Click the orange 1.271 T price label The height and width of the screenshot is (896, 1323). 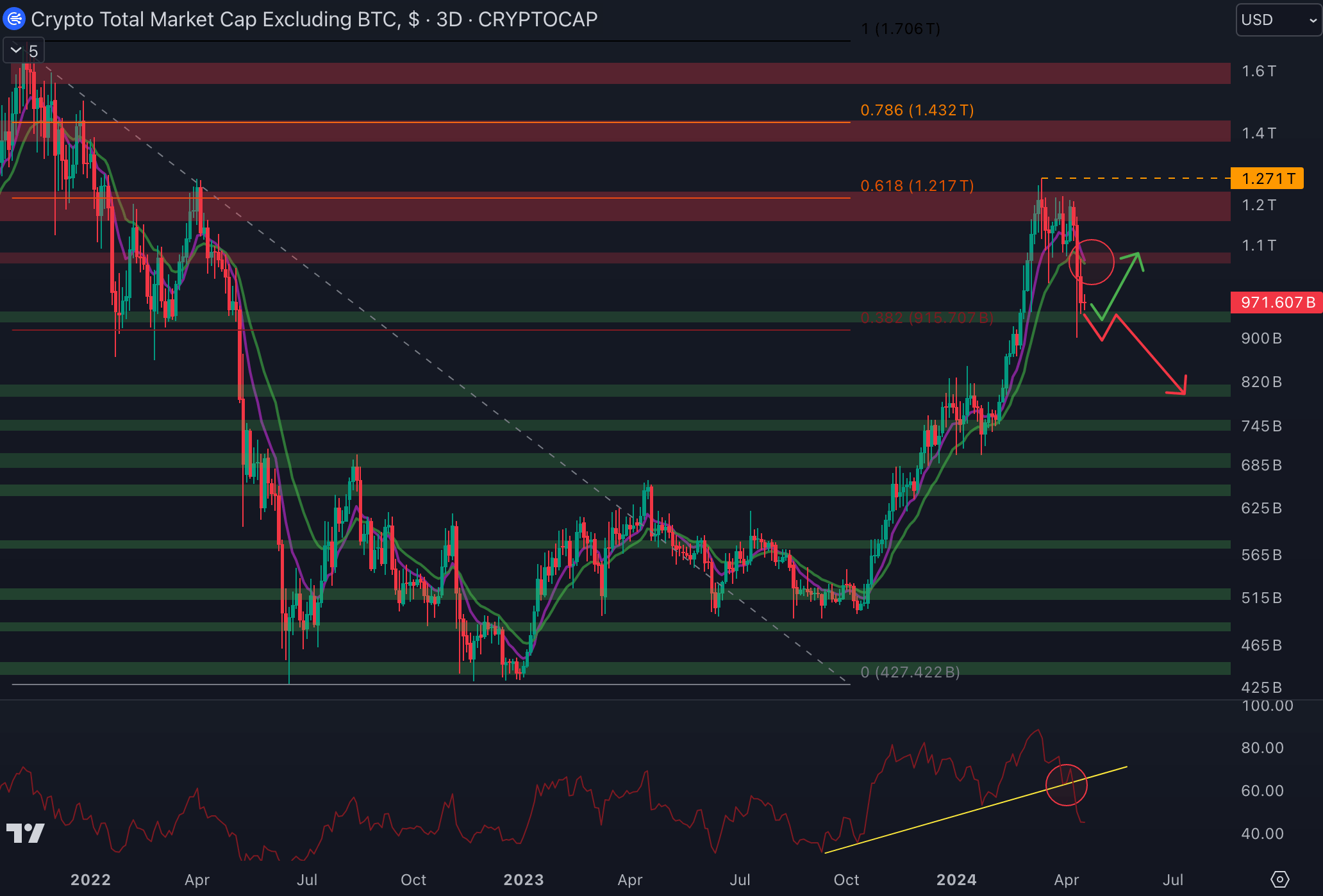point(1267,178)
